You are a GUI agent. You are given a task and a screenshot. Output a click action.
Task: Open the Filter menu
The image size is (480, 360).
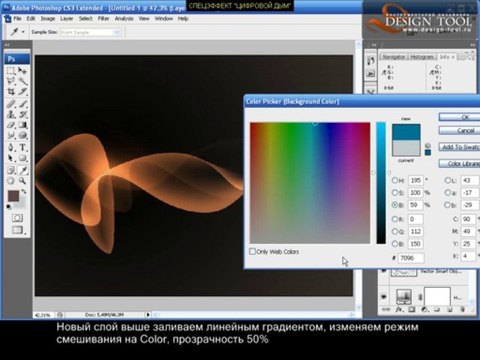103,19
